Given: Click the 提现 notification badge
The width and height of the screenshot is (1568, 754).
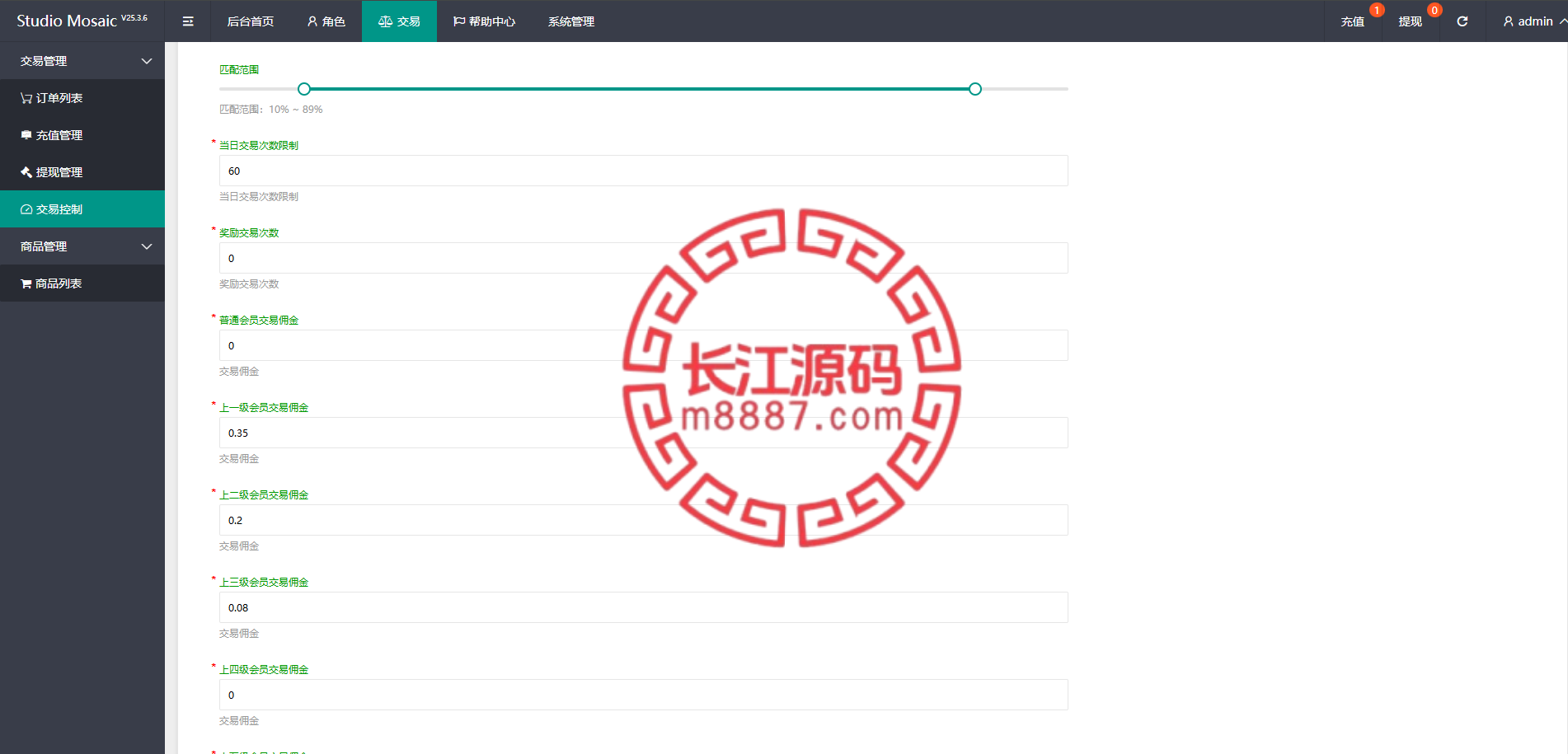Looking at the screenshot, I should pos(1434,10).
